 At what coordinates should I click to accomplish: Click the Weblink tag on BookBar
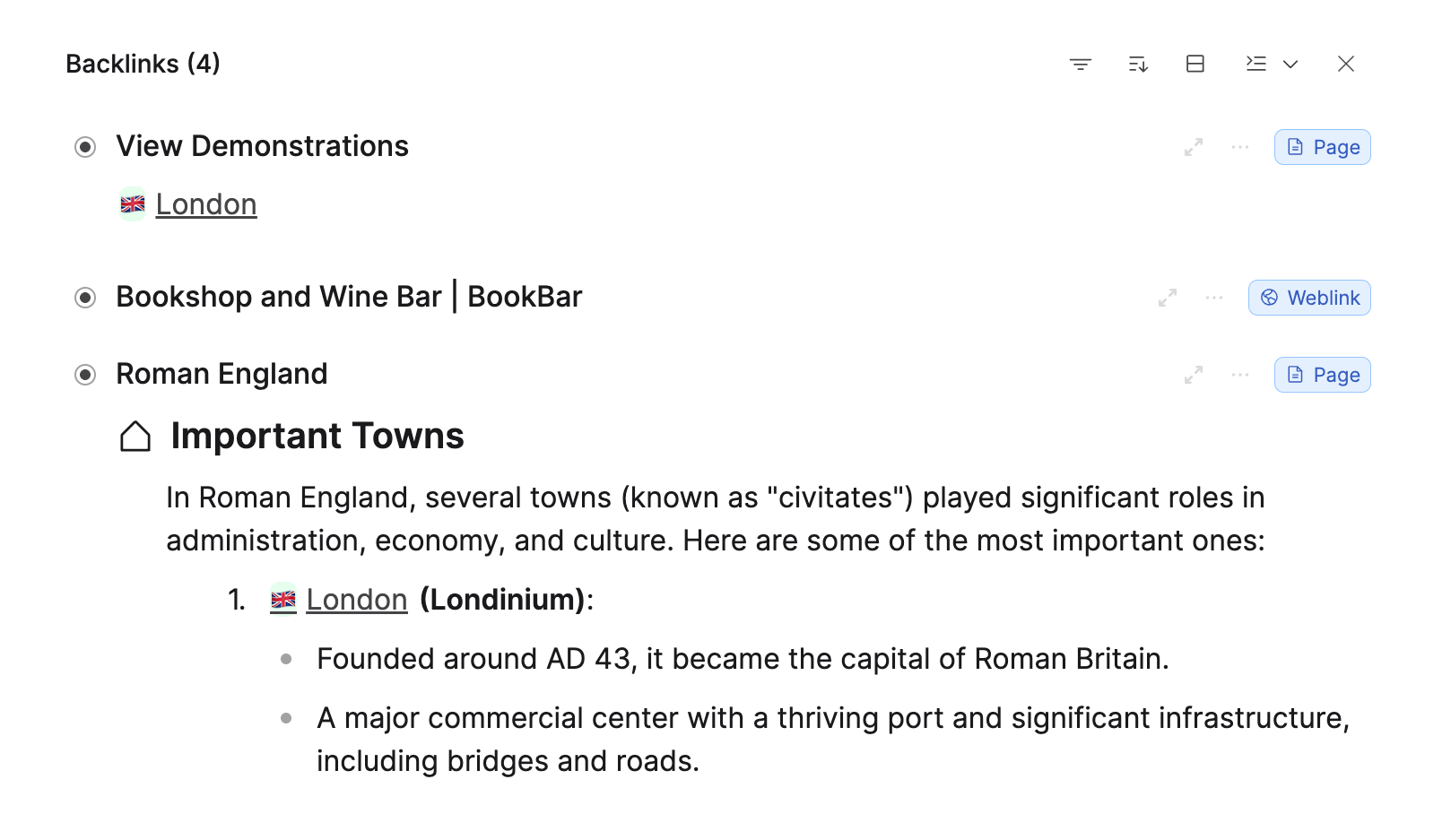click(x=1309, y=298)
